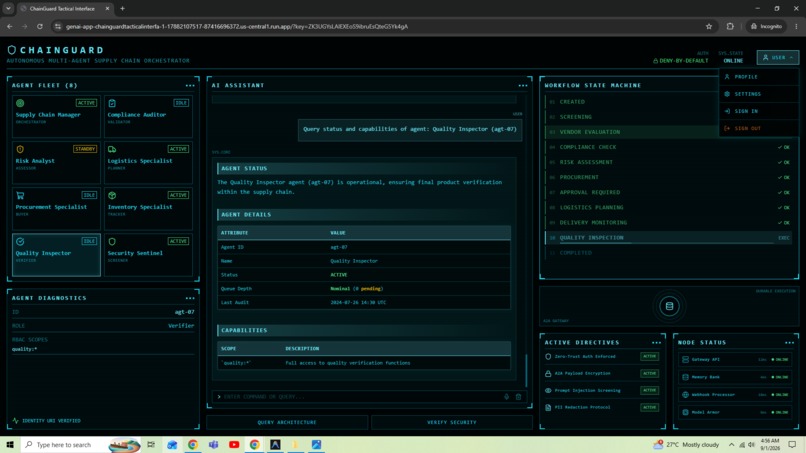Click the microphone icon in the command field
806x453 pixels.
coord(506,396)
